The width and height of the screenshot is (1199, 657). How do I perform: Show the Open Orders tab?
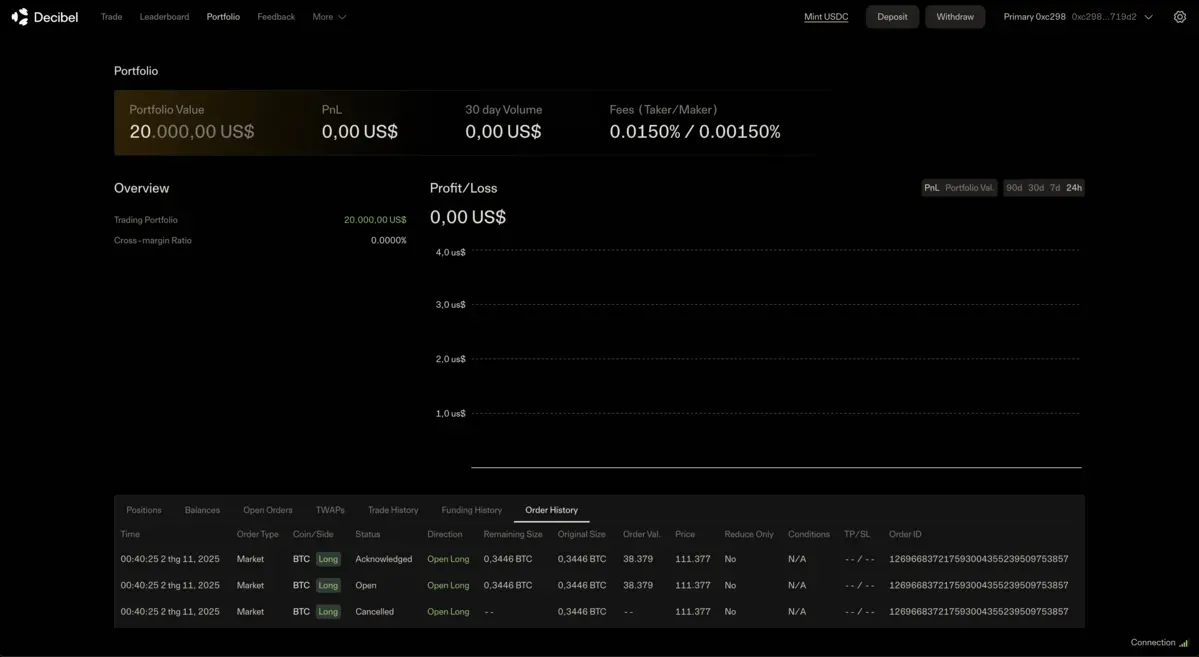point(267,510)
